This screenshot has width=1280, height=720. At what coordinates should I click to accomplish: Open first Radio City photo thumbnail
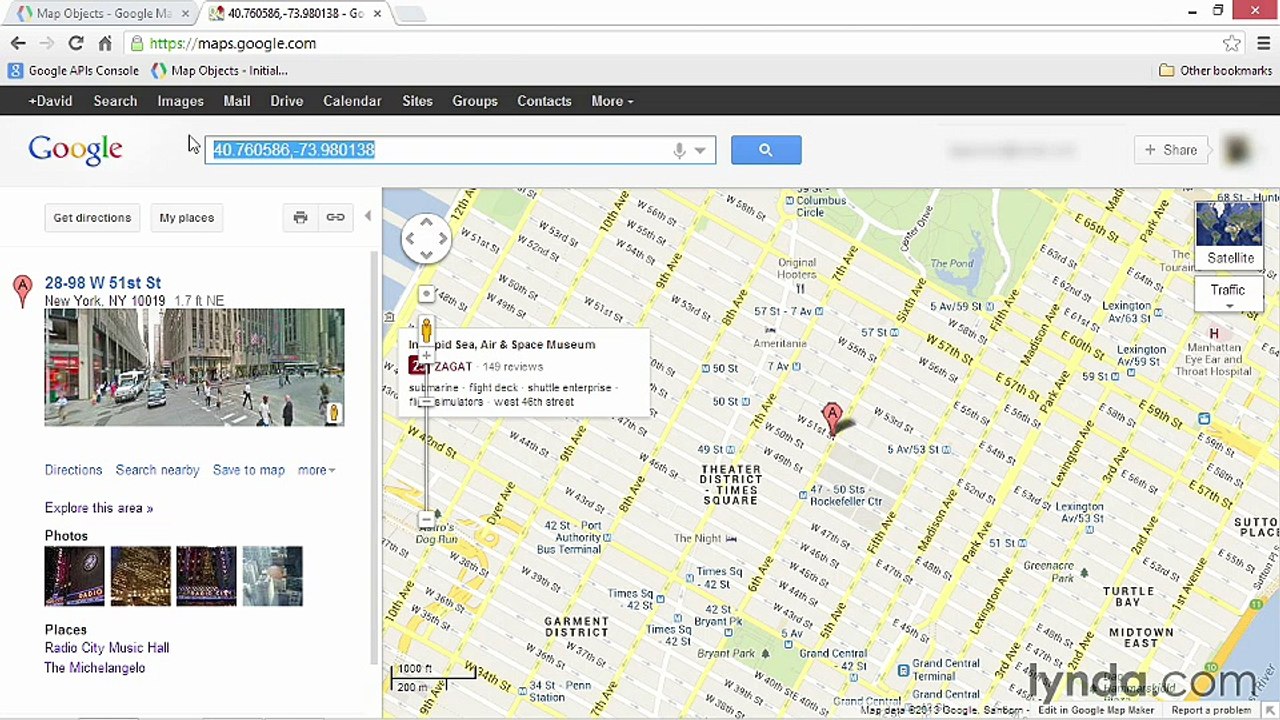74,576
